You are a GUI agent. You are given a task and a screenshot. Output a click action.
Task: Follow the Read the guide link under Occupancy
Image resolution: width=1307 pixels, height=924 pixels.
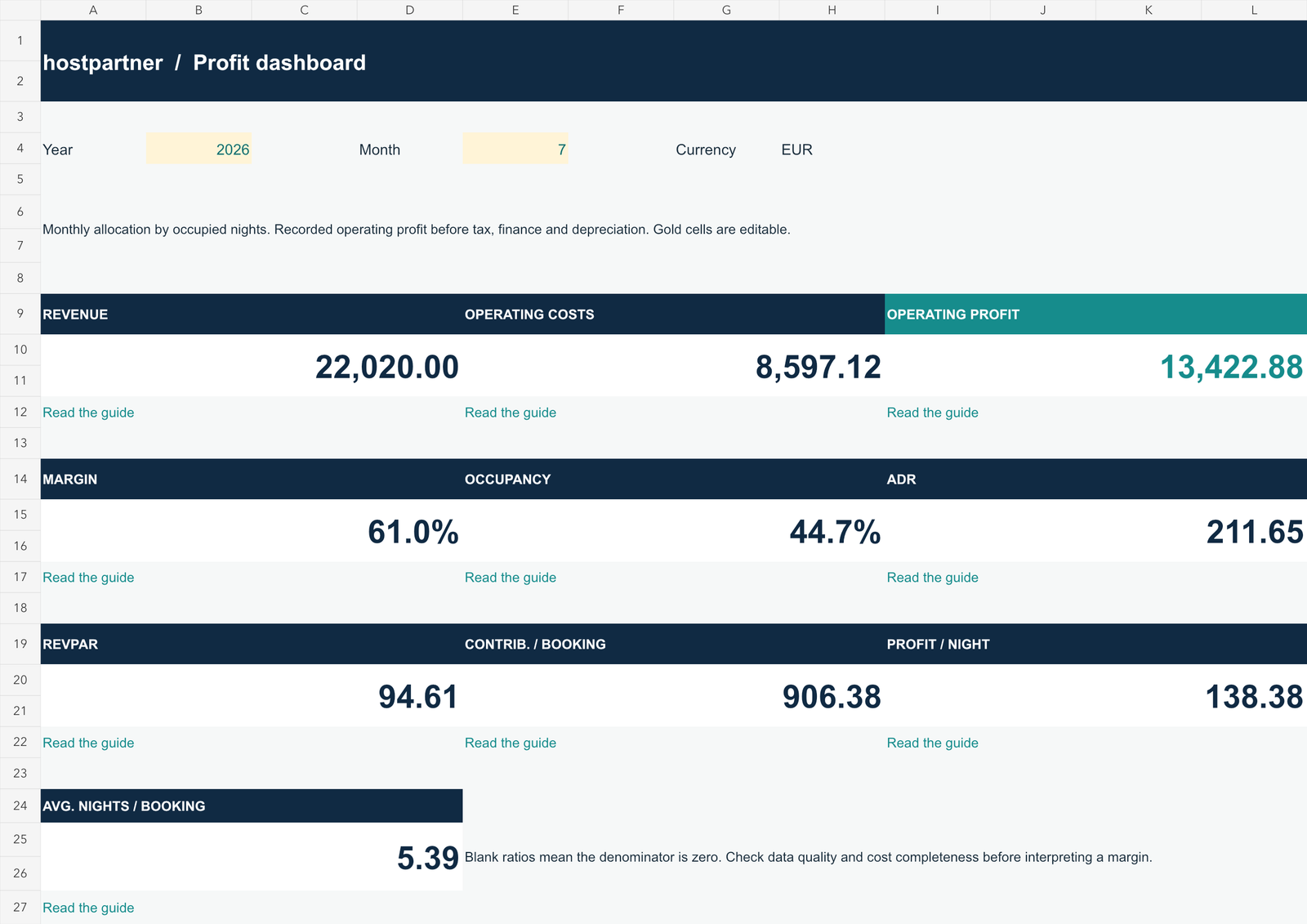[x=511, y=578]
